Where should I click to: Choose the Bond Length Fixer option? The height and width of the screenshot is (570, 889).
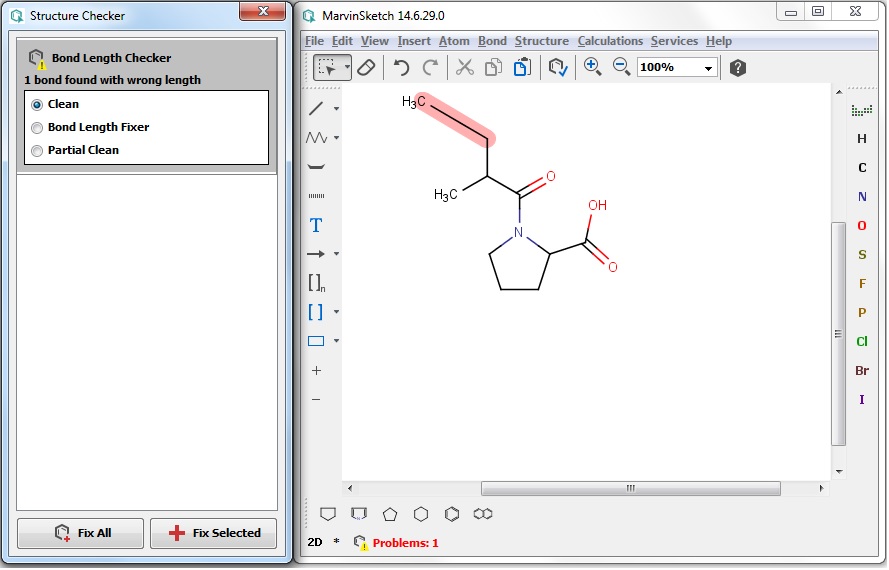pyautogui.click(x=38, y=127)
